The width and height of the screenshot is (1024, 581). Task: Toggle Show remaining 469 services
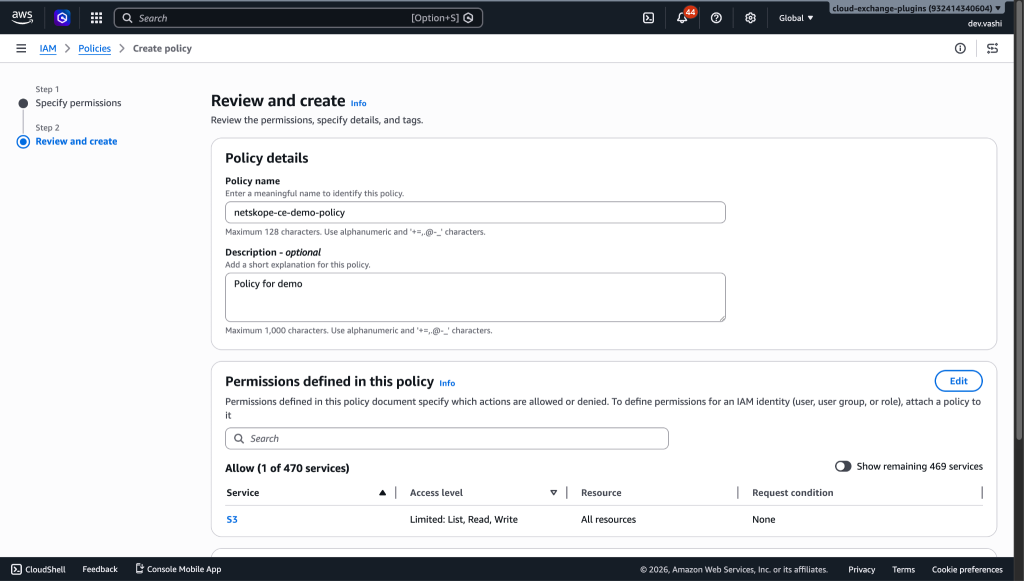point(842,466)
